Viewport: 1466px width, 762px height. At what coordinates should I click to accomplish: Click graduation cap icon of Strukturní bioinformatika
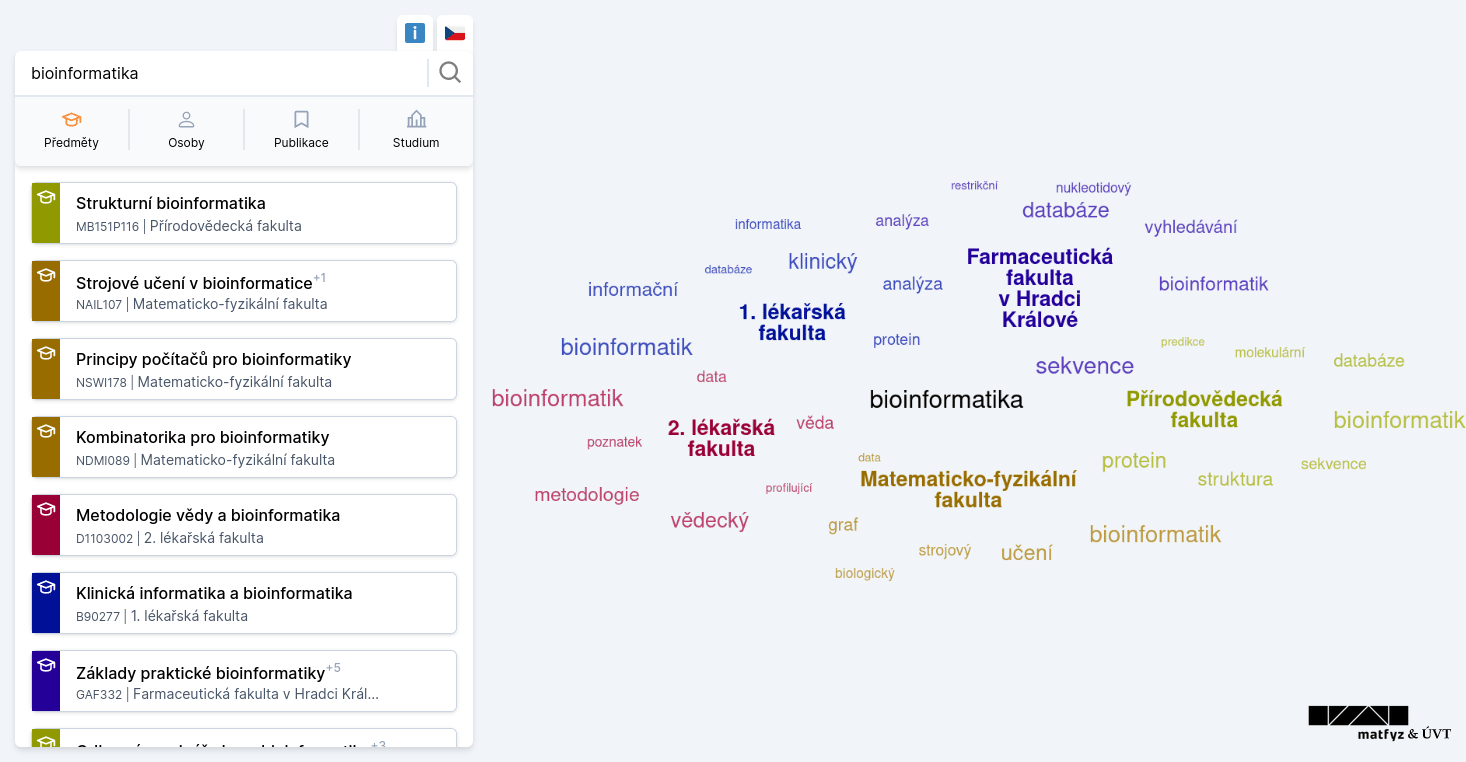coord(46,197)
